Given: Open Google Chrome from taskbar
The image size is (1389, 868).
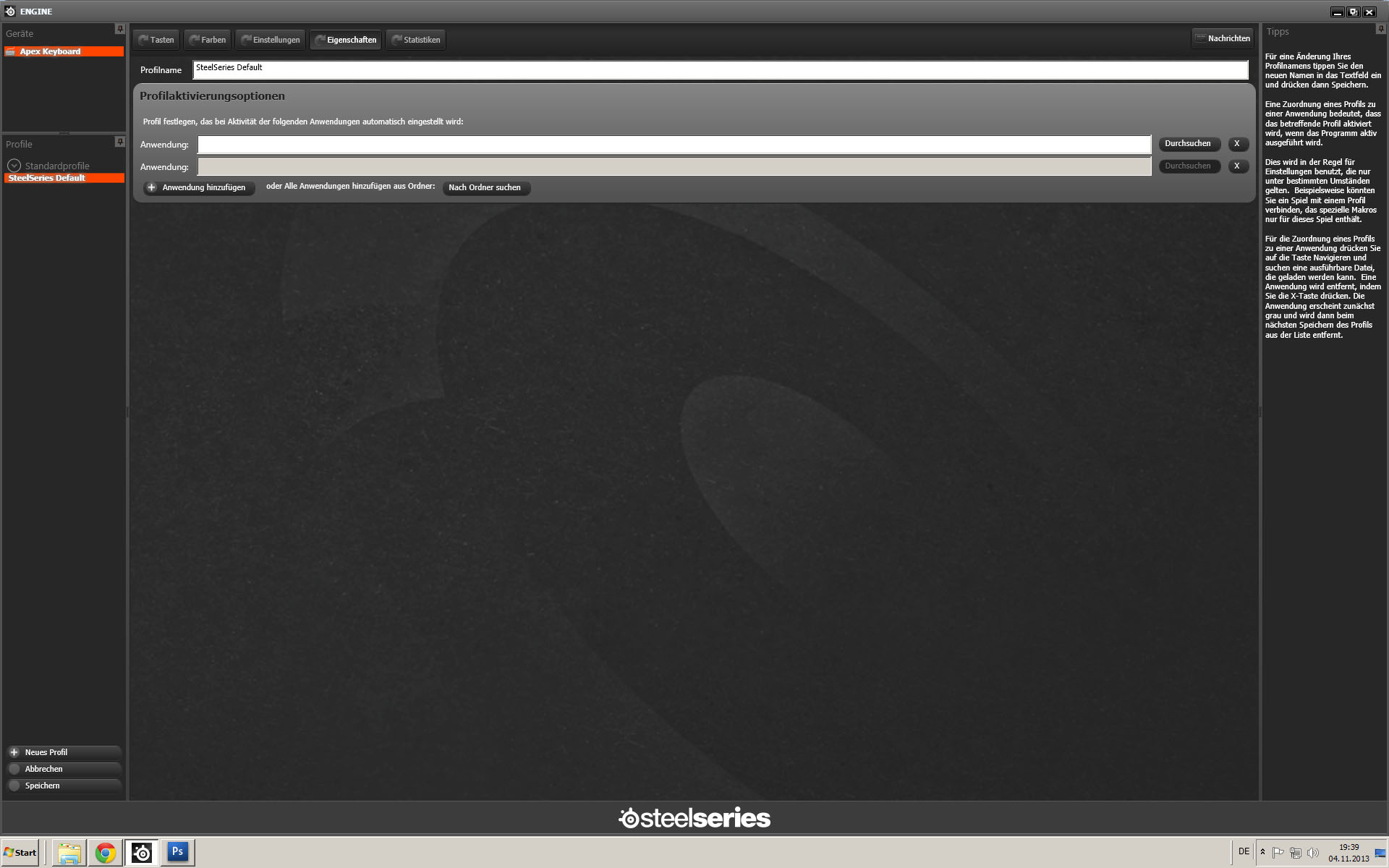Looking at the screenshot, I should point(106,854).
